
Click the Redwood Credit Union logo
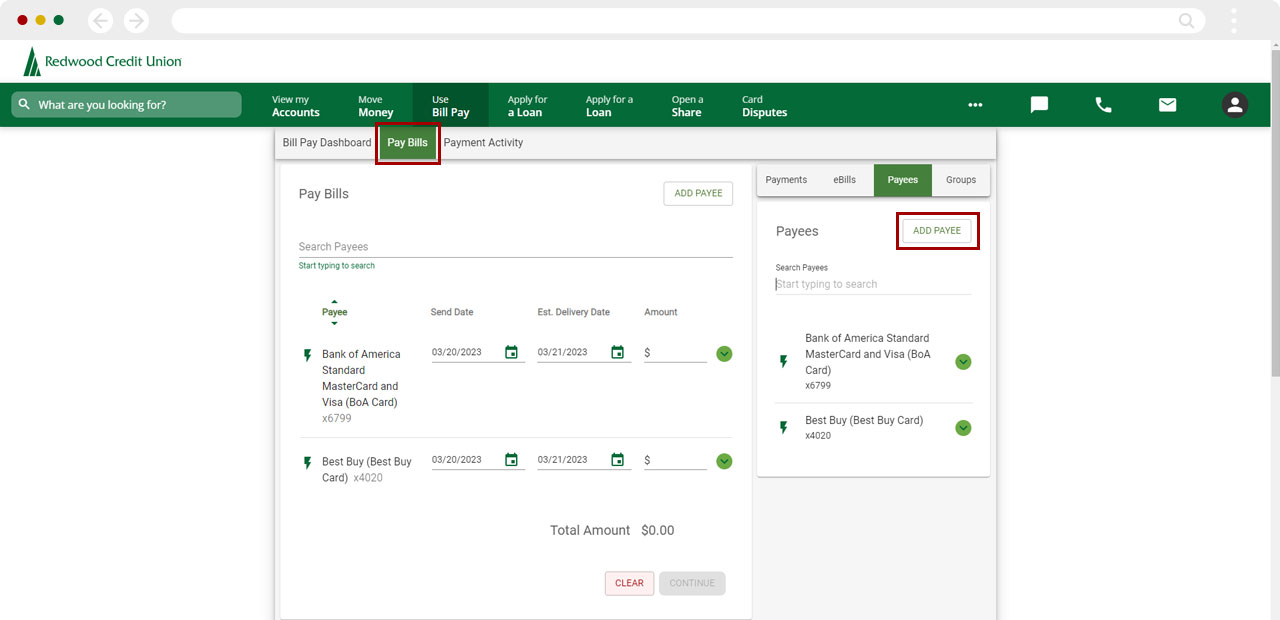102,61
